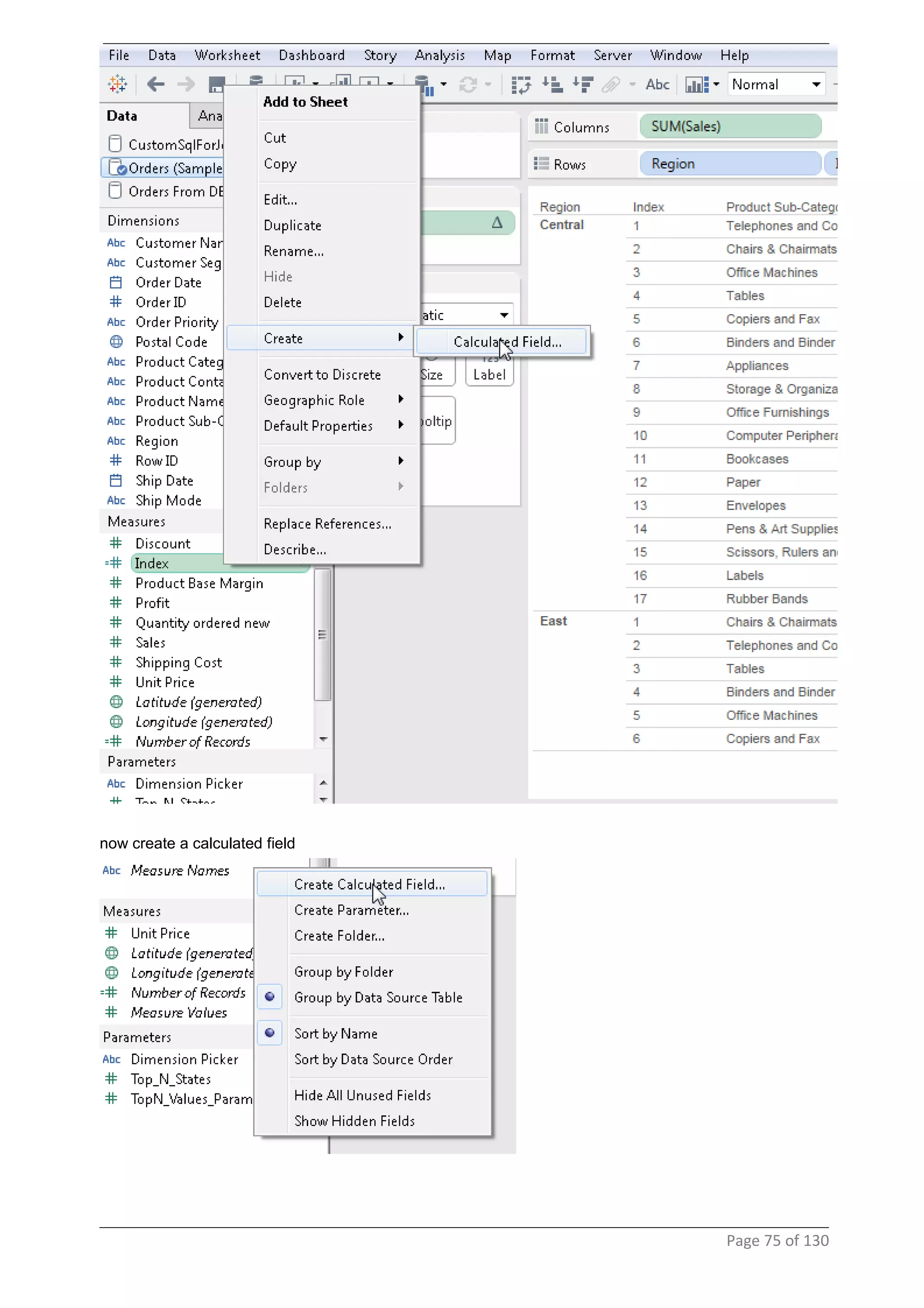Open the Analysis menu

pyautogui.click(x=439, y=55)
